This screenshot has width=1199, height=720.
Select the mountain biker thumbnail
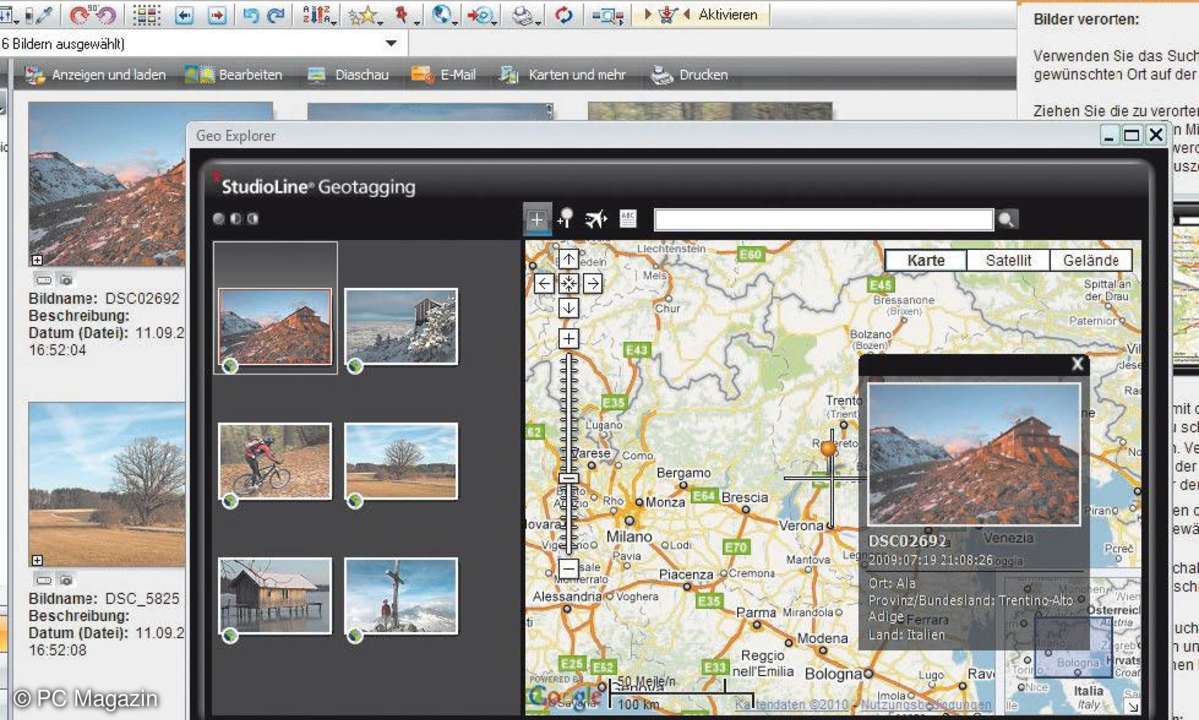(275, 462)
